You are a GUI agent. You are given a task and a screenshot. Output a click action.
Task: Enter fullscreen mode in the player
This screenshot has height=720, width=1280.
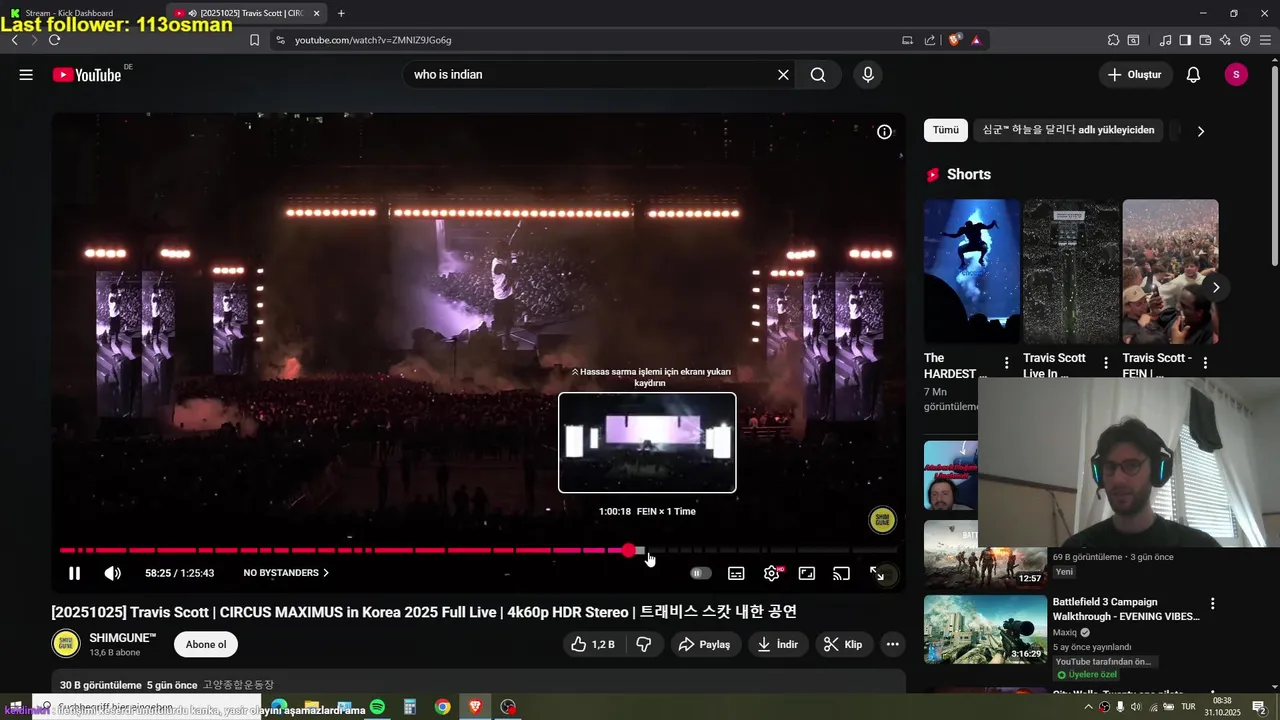pyautogui.click(x=877, y=573)
